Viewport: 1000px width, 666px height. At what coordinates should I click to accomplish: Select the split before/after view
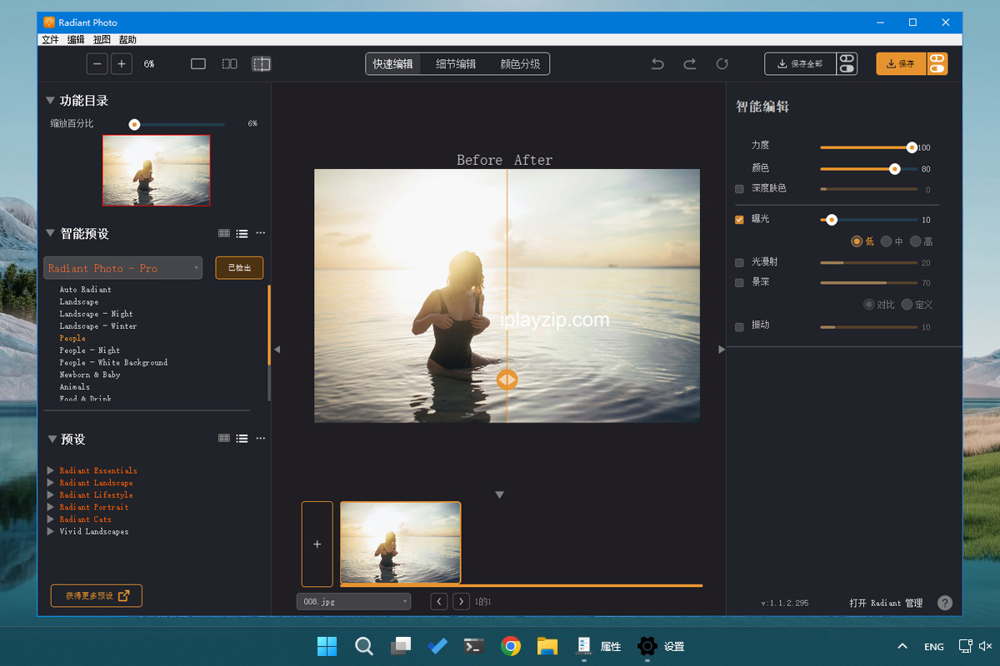pos(261,64)
